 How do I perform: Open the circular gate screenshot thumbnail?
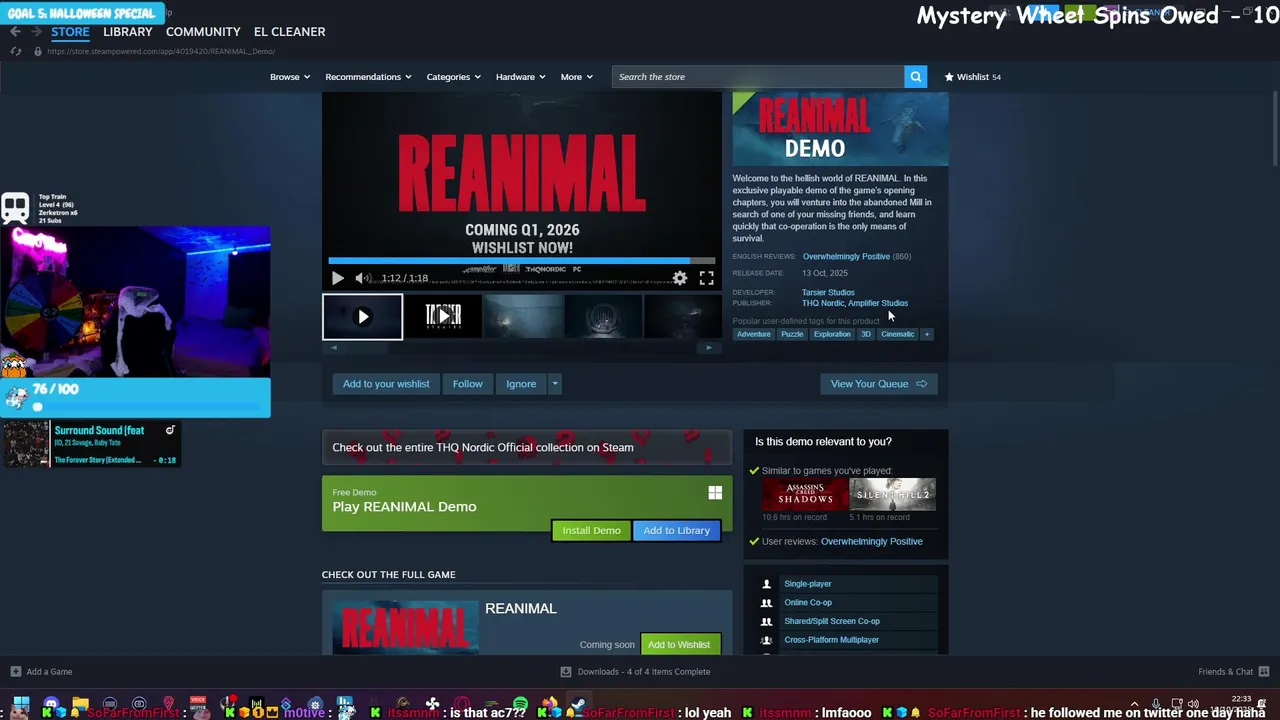click(603, 317)
